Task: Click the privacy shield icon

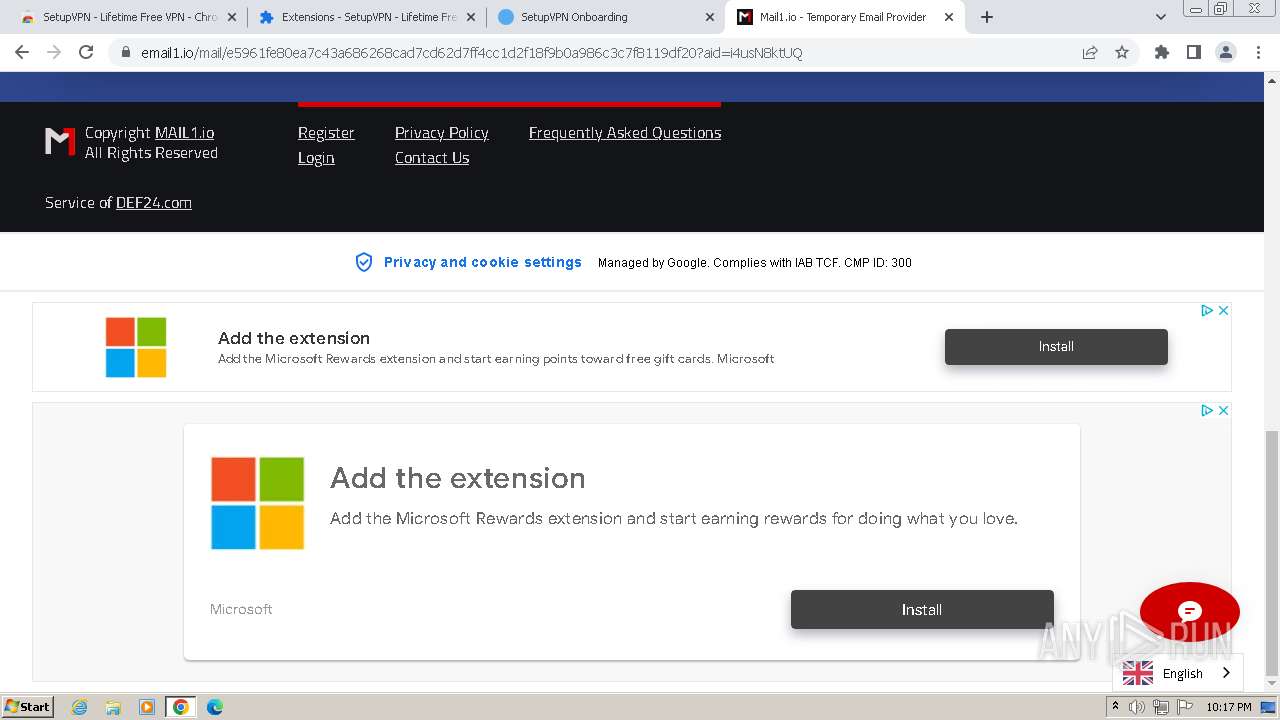Action: pyautogui.click(x=364, y=262)
